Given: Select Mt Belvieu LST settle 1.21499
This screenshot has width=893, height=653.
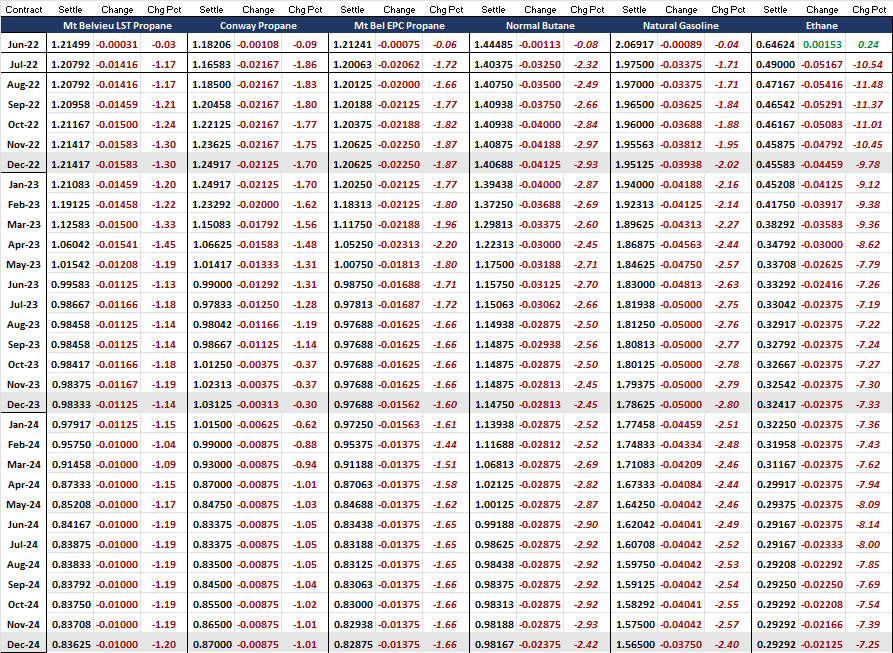Looking at the screenshot, I should (70, 44).
